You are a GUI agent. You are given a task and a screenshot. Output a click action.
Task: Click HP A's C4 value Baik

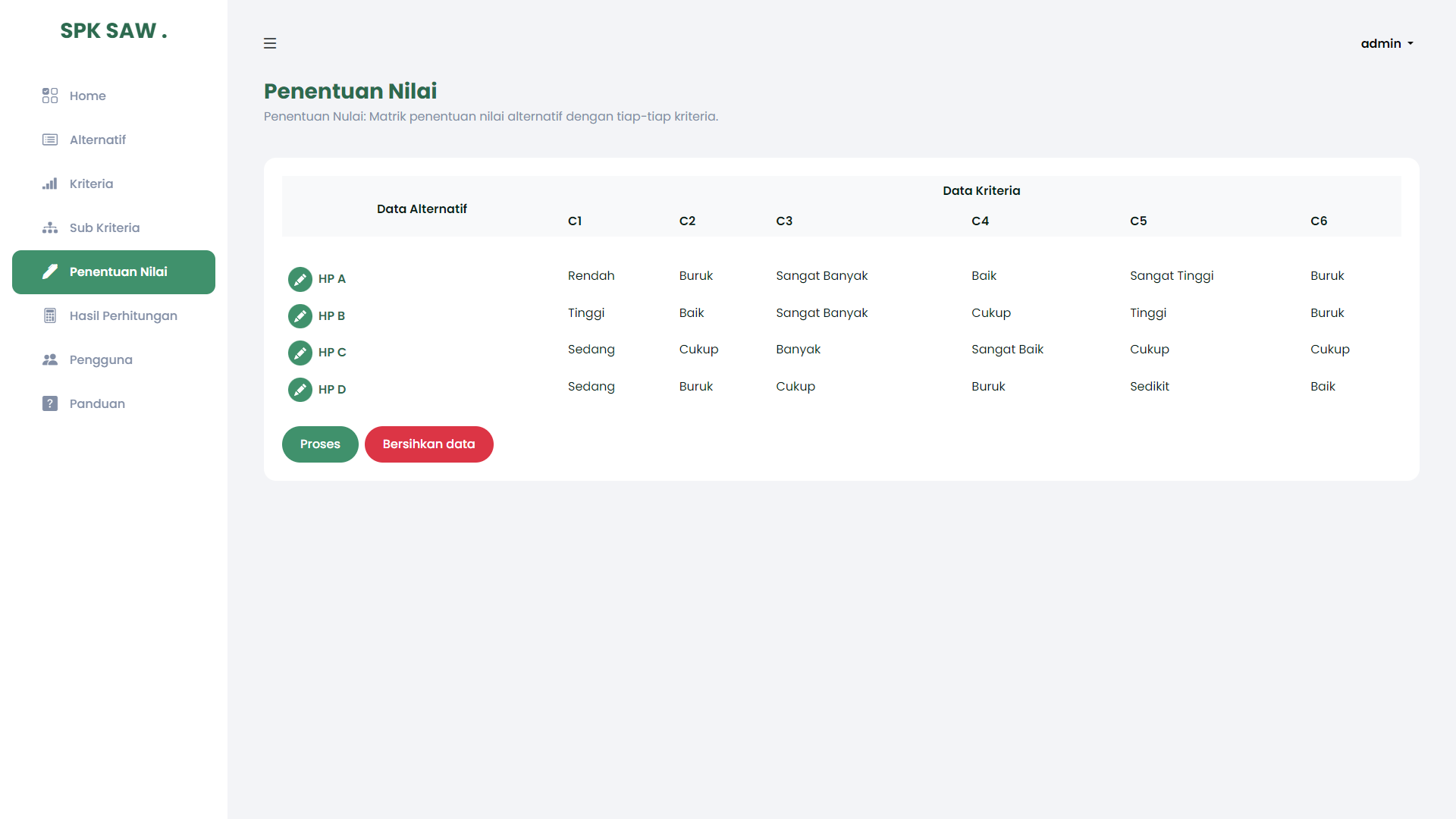tap(984, 275)
